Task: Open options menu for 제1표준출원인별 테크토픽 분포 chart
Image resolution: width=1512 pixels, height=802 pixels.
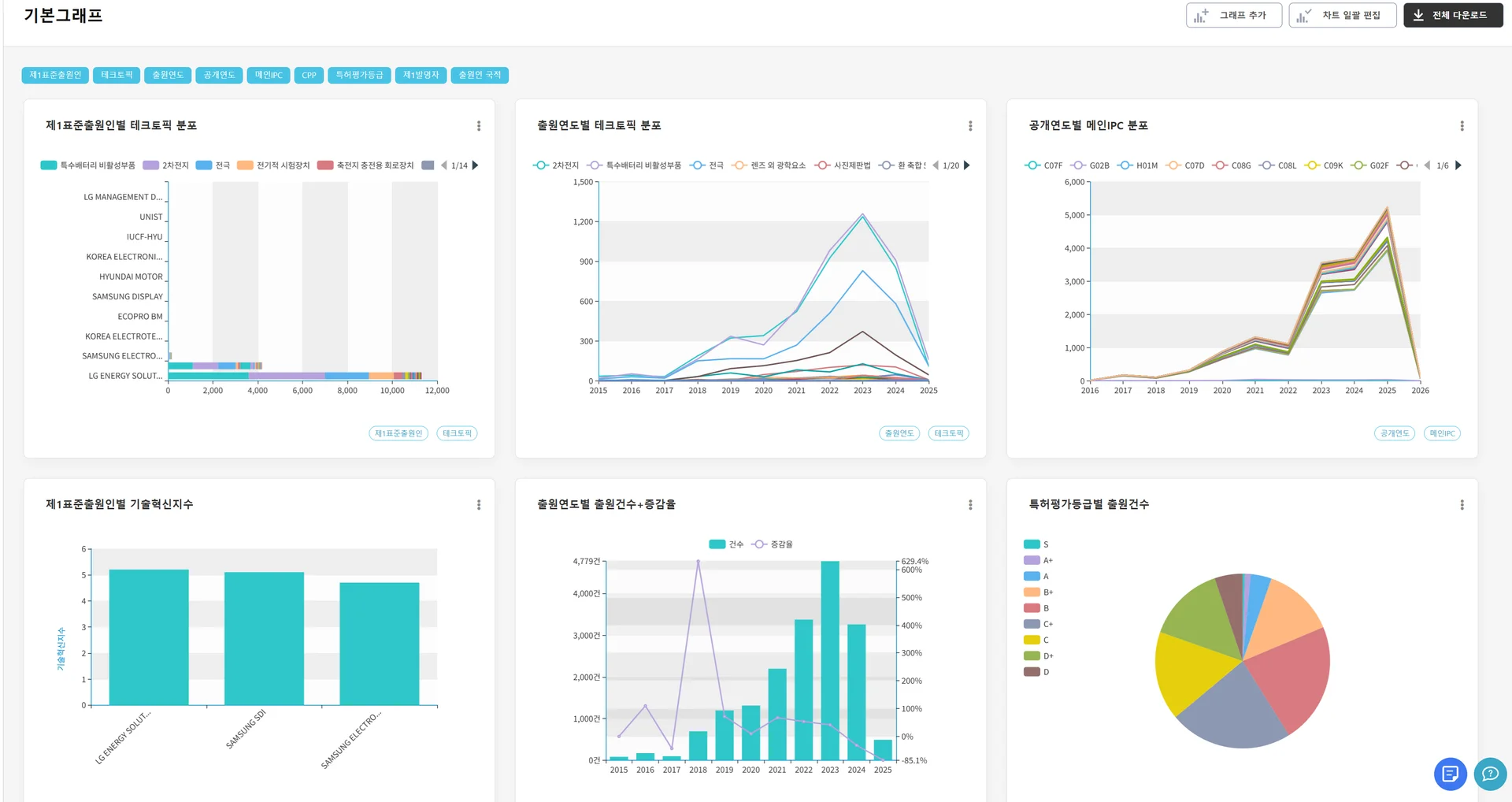Action: (479, 126)
